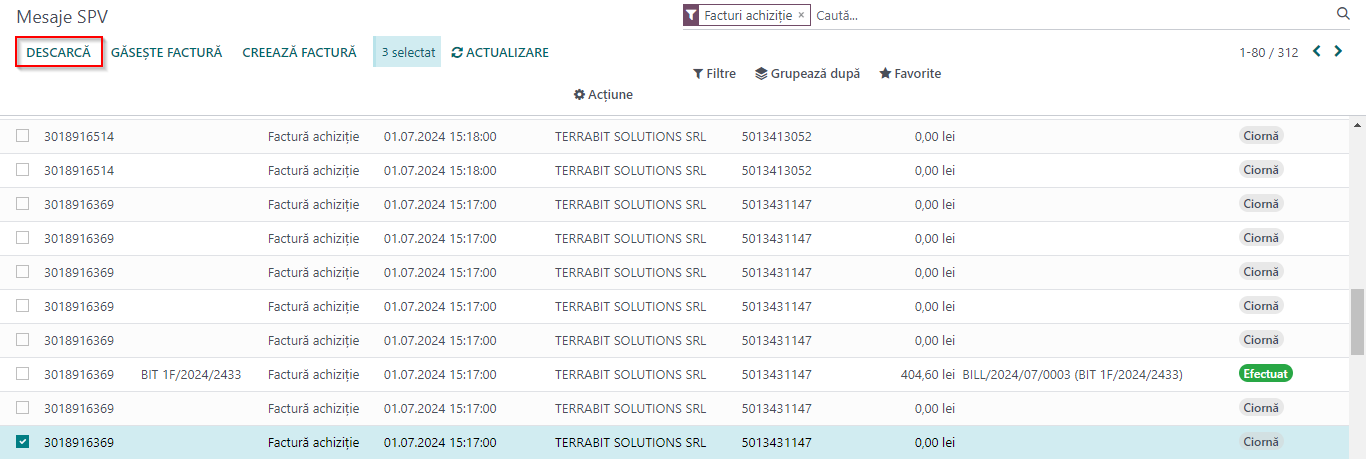Image resolution: width=1366 pixels, height=459 pixels.
Task: Click GĂSEȘTE FACTURĂ button
Action: (166, 52)
